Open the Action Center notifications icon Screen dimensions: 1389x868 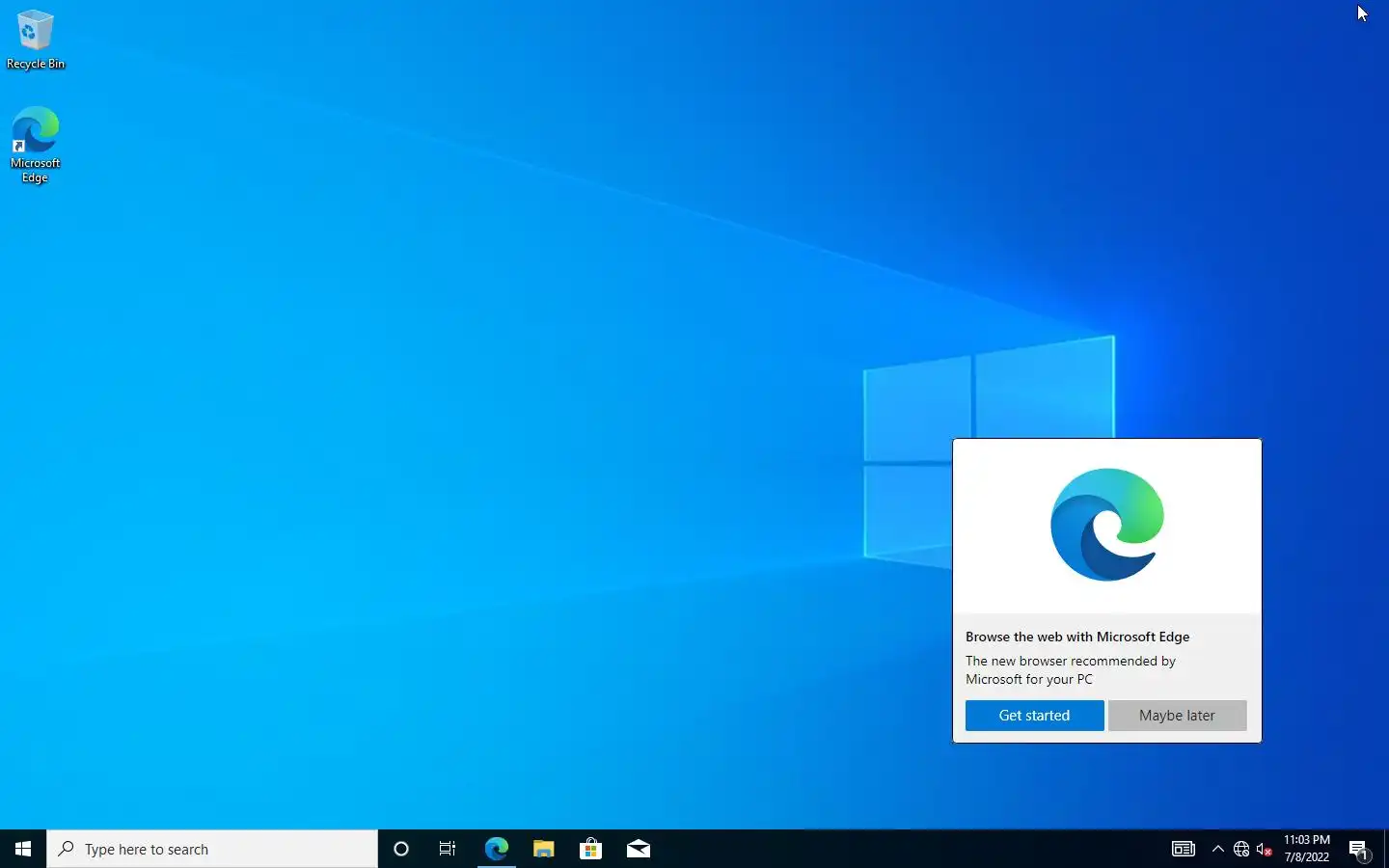tap(1359, 849)
